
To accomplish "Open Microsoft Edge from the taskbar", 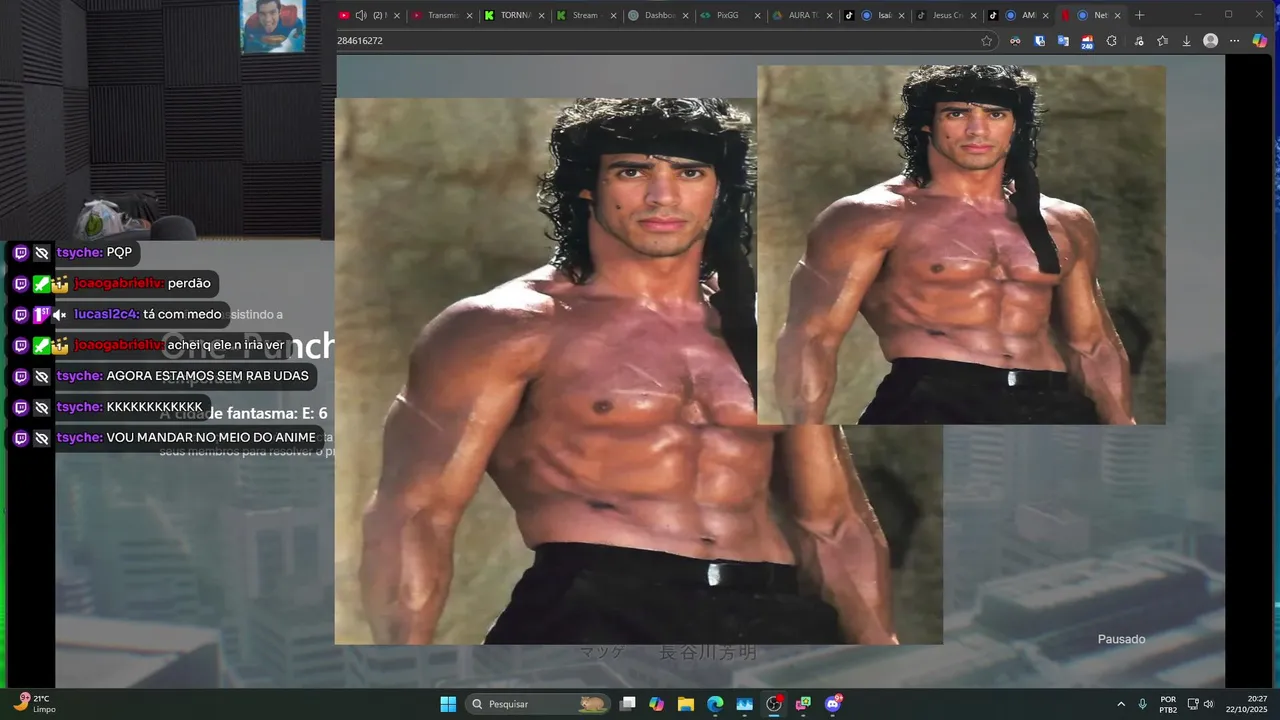I will [x=715, y=704].
